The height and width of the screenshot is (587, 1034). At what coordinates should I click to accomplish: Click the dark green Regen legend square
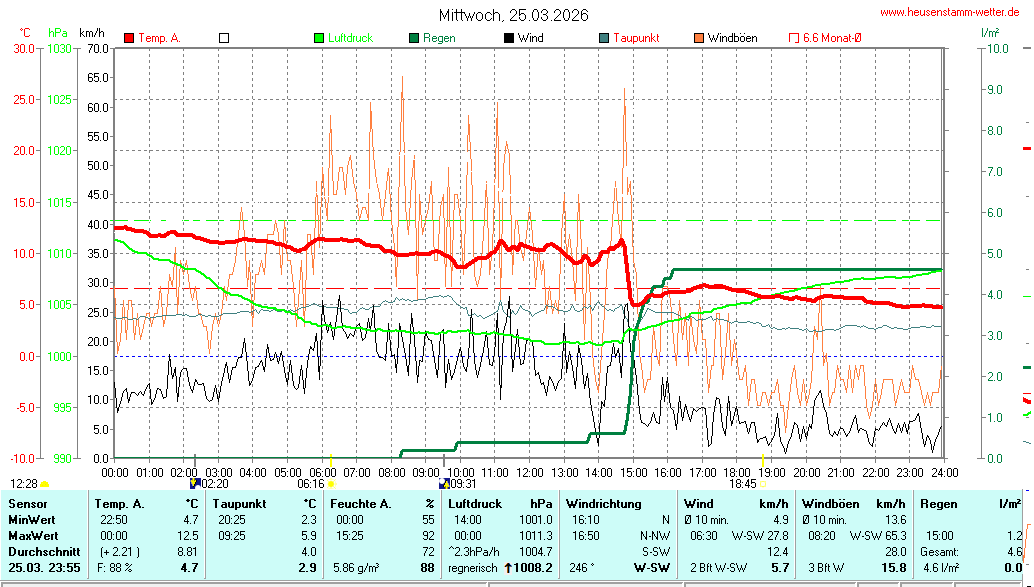coord(414,38)
